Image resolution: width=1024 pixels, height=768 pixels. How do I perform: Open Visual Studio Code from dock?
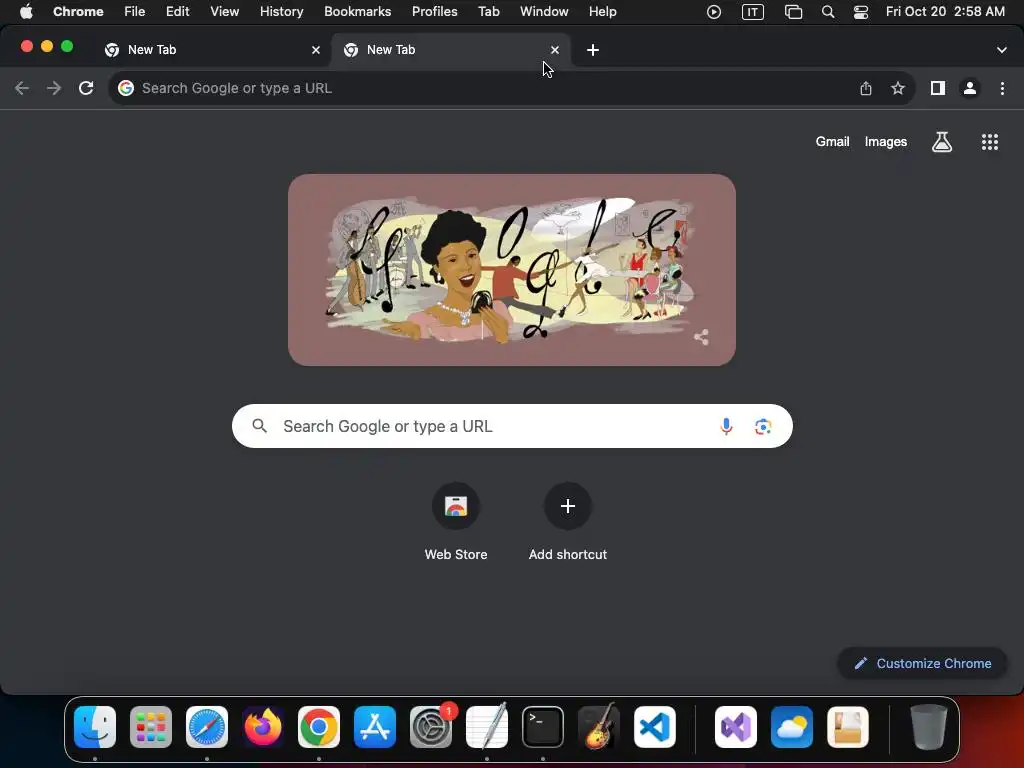(x=655, y=727)
